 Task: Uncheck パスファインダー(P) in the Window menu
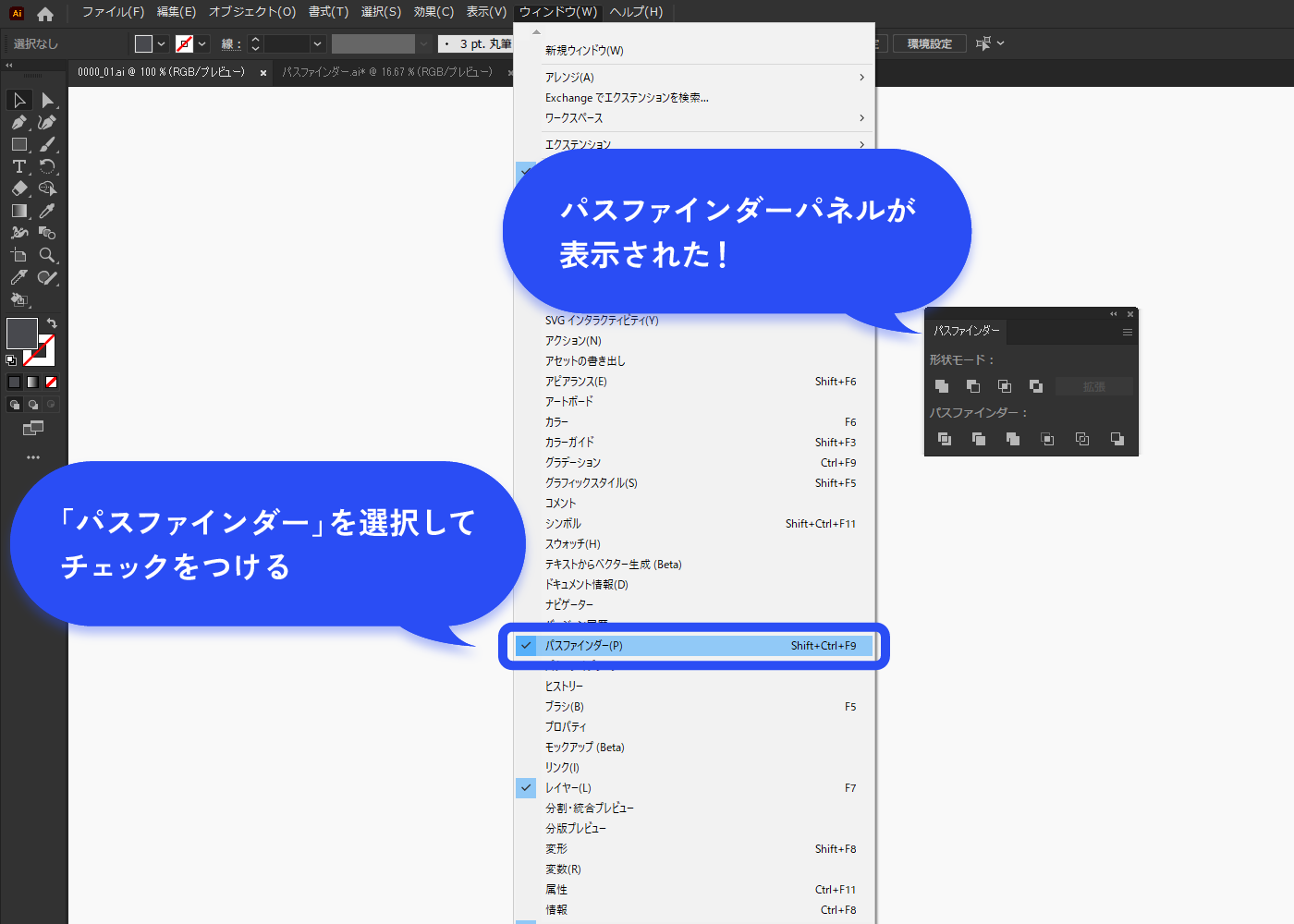point(583,646)
